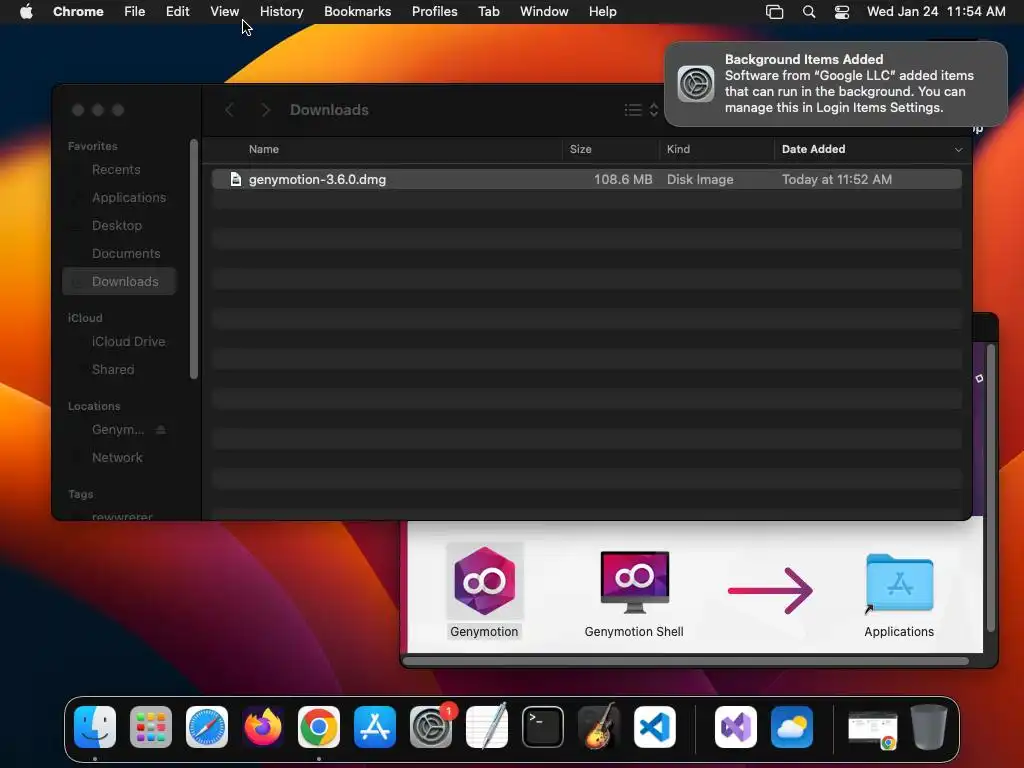
Task: Sort by Date Added column header
Action: [872, 149]
